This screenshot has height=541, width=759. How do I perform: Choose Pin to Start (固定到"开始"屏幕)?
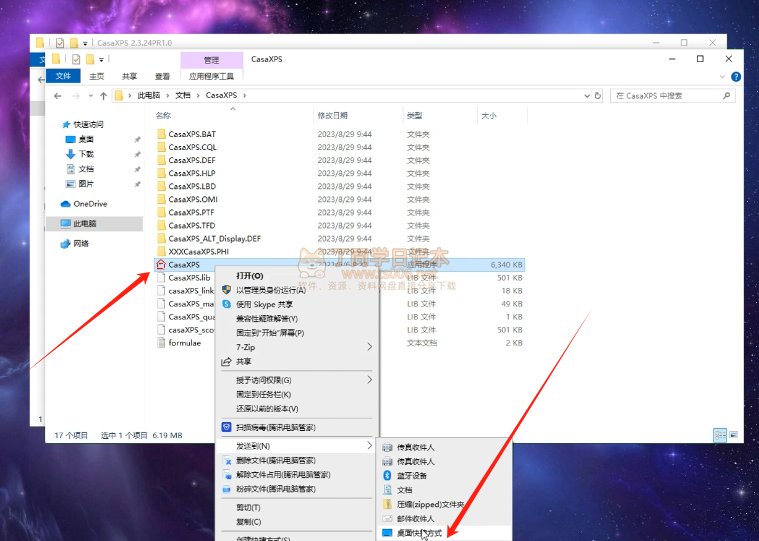click(270, 333)
